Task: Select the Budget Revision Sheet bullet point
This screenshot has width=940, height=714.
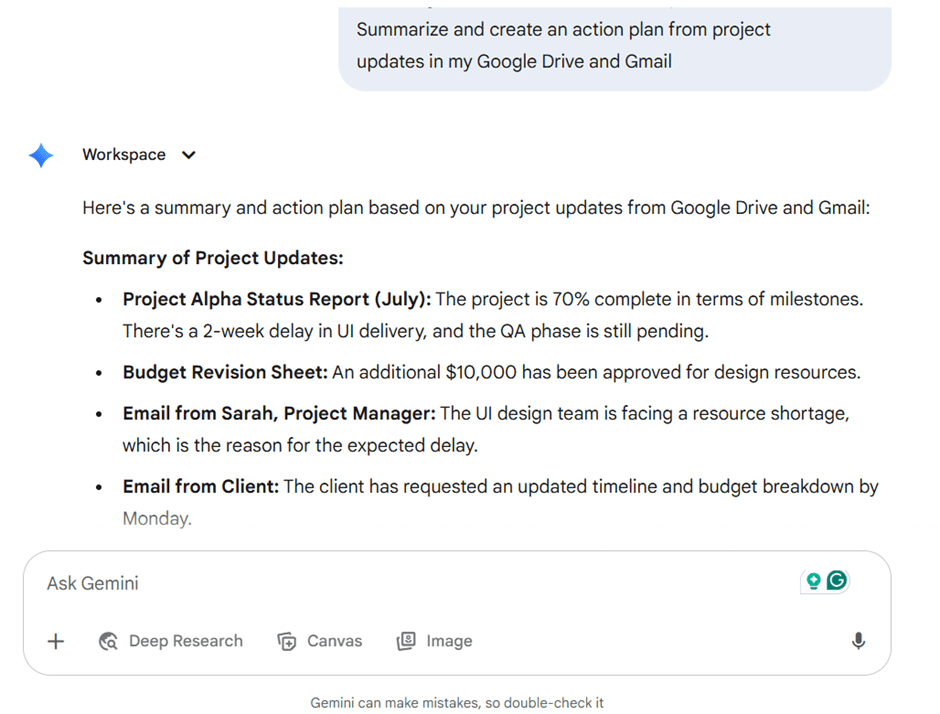Action: [490, 372]
